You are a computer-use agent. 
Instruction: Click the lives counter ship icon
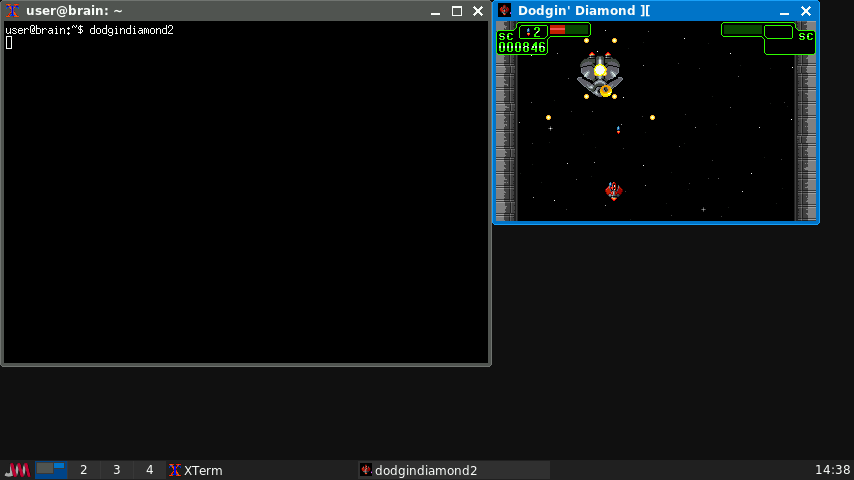[x=526, y=31]
